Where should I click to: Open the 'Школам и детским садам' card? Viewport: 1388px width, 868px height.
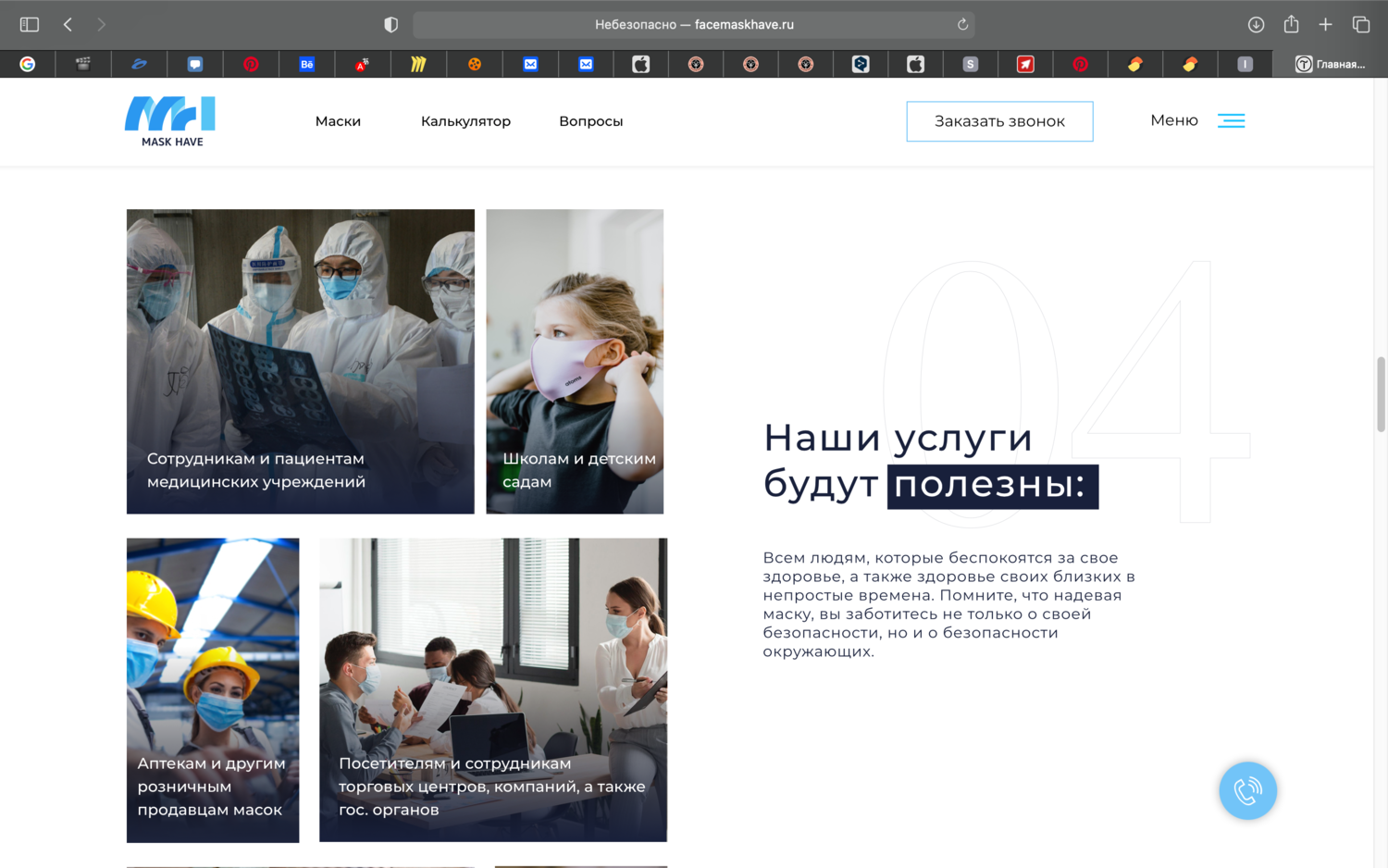[x=575, y=361]
